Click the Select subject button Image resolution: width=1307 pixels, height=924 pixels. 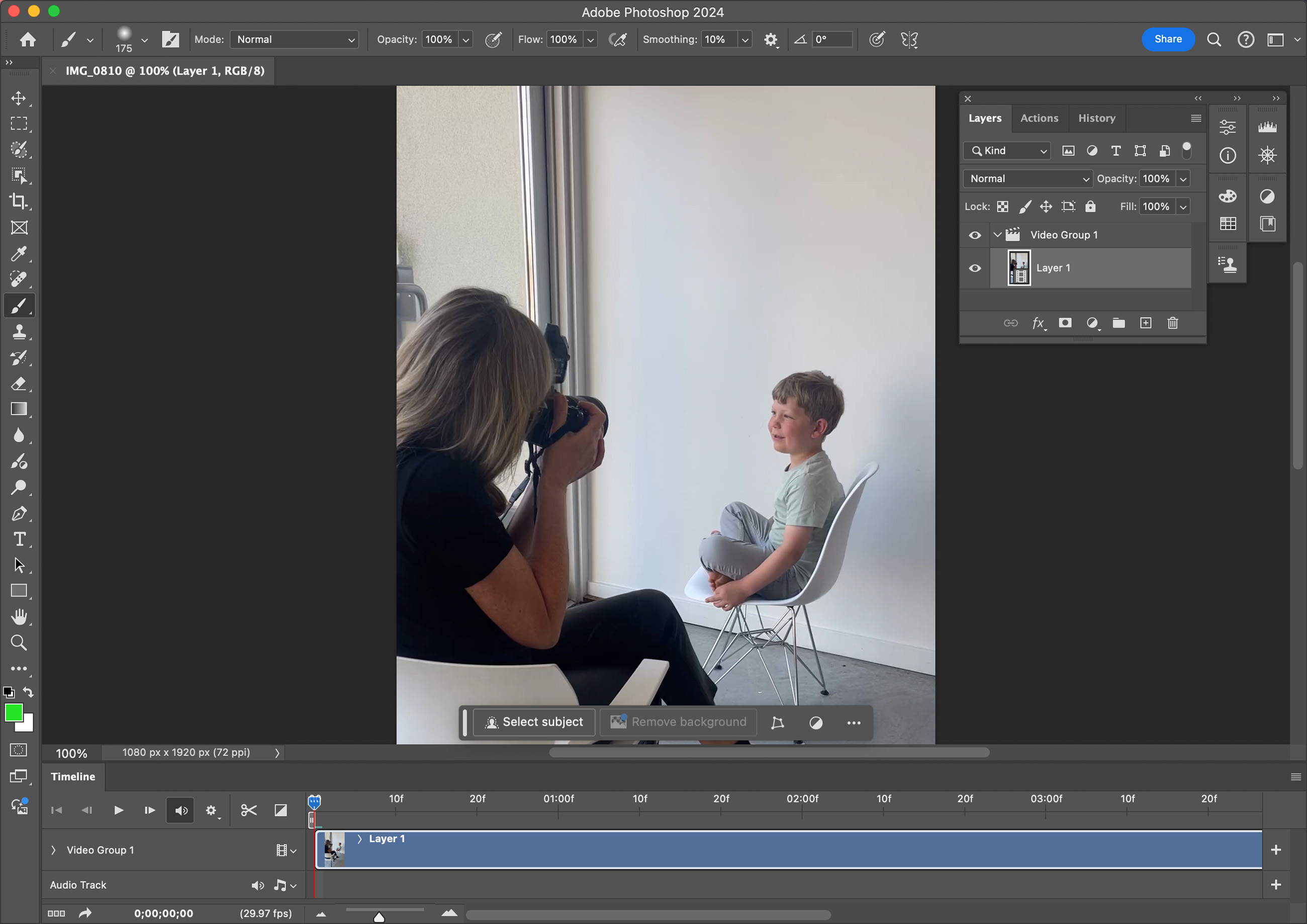pos(534,722)
